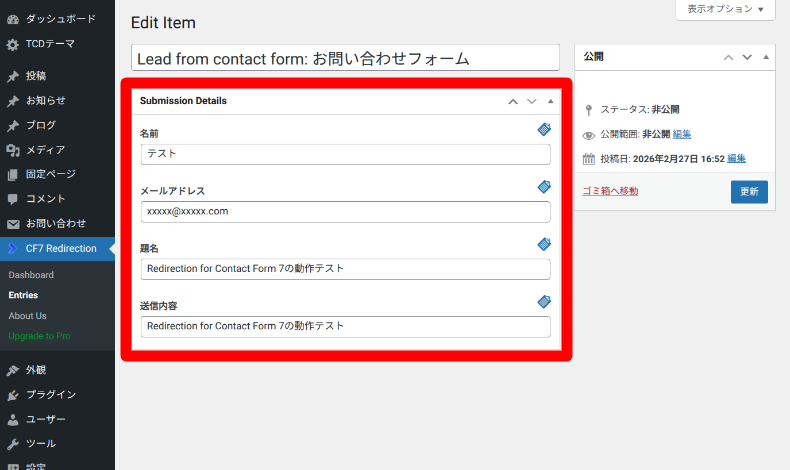Image resolution: width=790 pixels, height=470 pixels.
Task: Click the calendar icon beside 投稿日
Action: pyautogui.click(x=588, y=159)
